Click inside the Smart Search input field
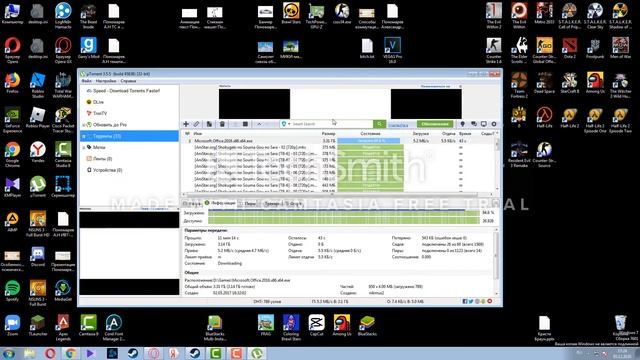This screenshot has width=640, height=360. tap(331, 124)
